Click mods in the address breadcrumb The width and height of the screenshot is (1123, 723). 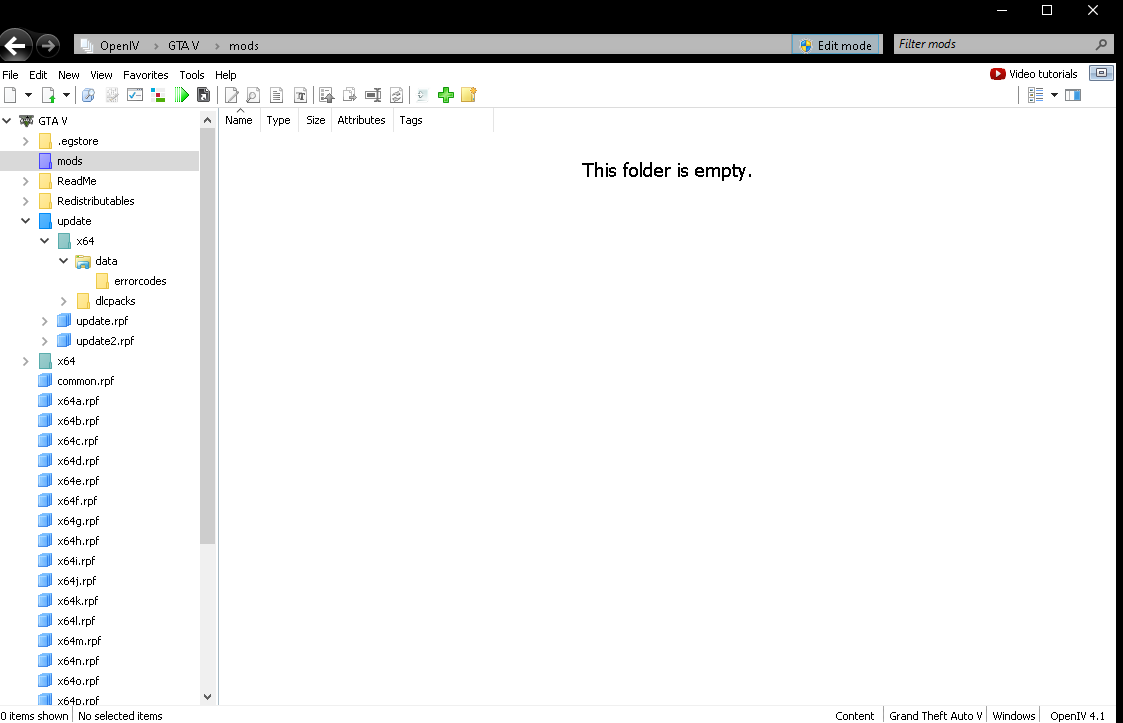click(x=244, y=45)
